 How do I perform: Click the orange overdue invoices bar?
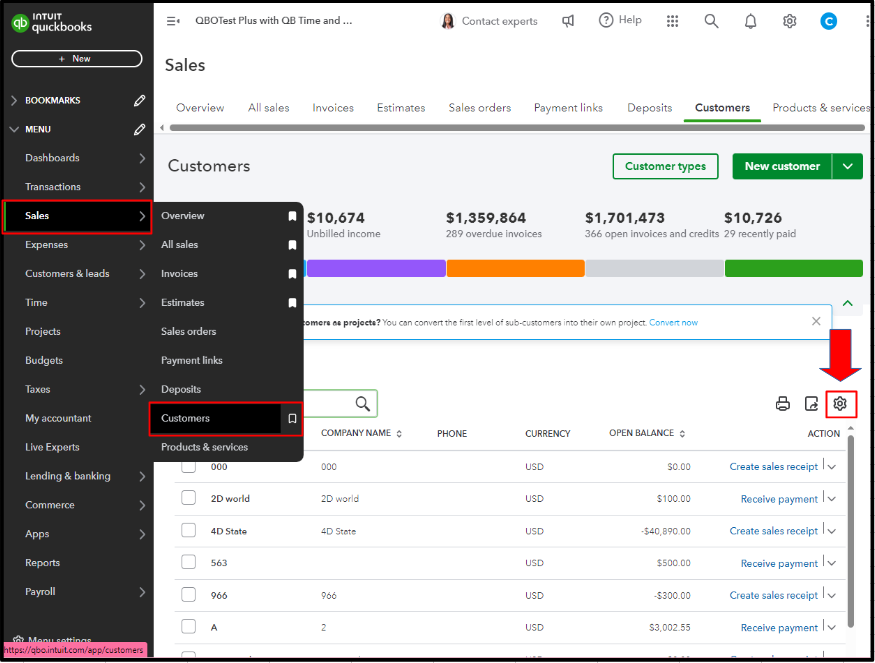(x=516, y=268)
